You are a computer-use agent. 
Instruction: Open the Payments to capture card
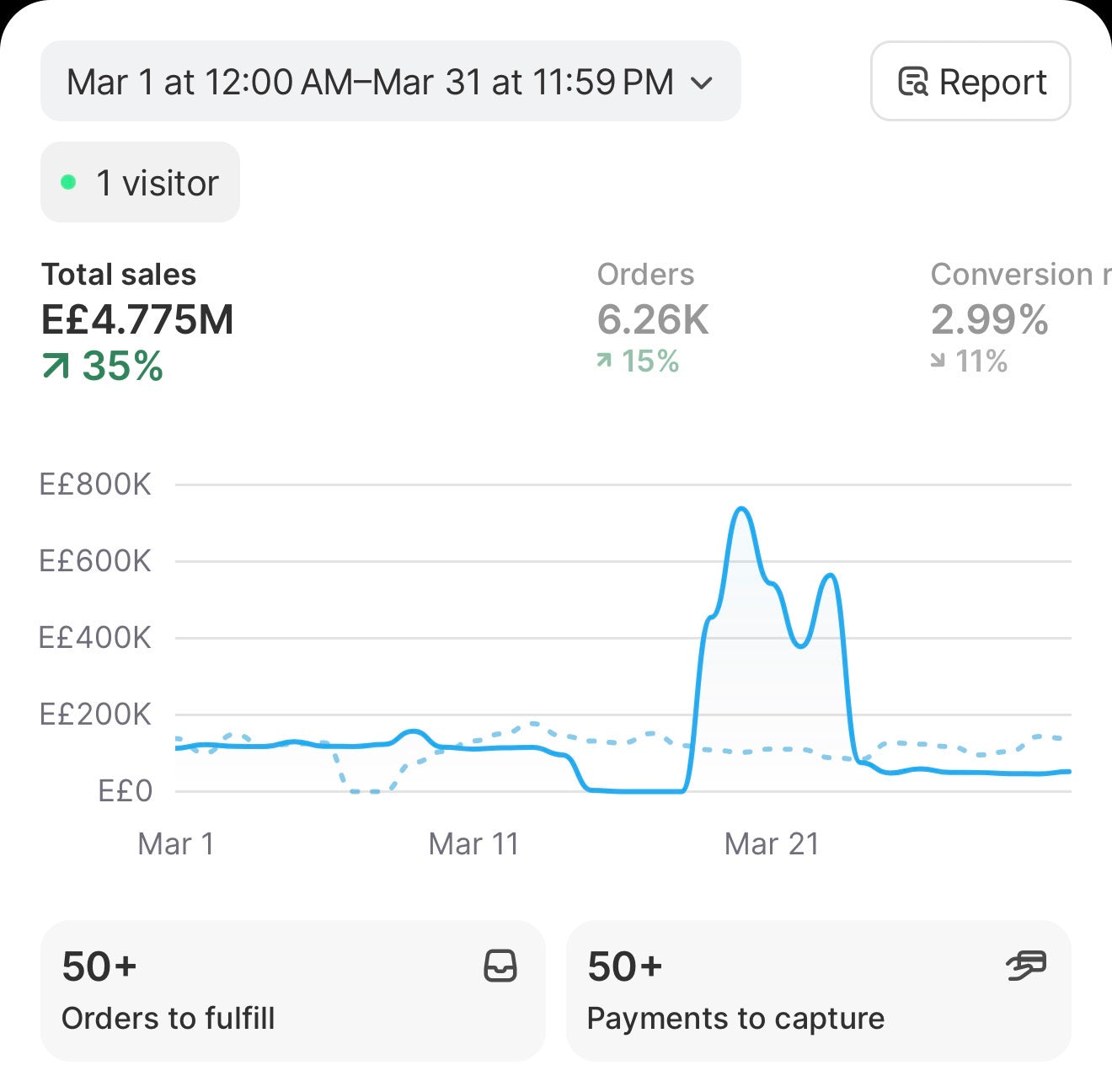coord(818,991)
